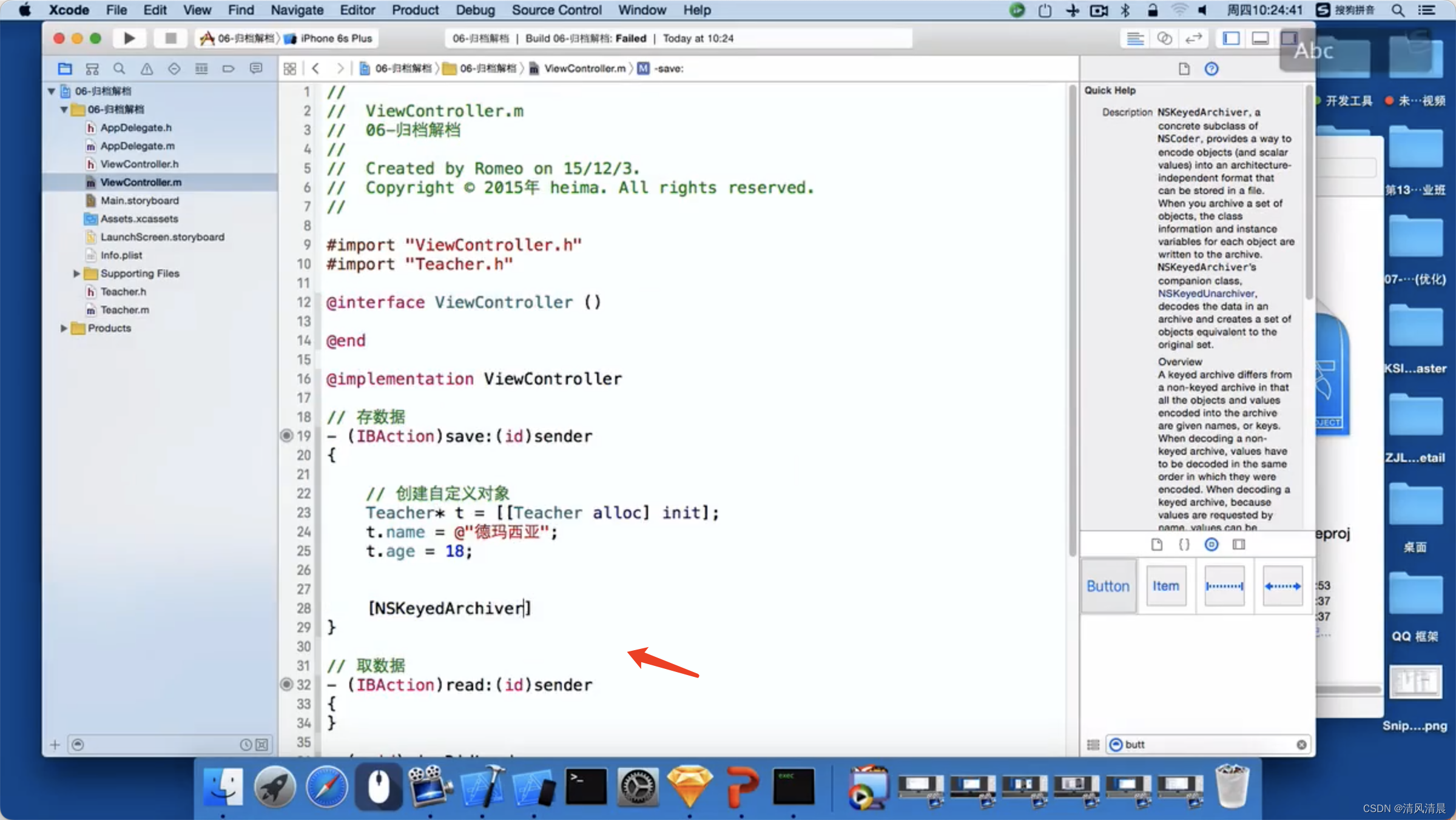
Task: Filter navigator by recent files
Action: [245, 744]
